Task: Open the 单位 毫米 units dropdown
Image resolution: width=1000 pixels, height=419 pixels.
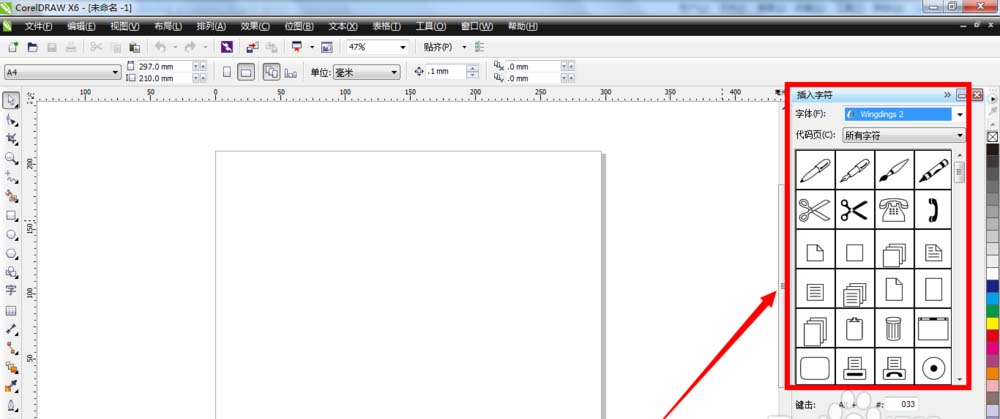Action: point(394,73)
